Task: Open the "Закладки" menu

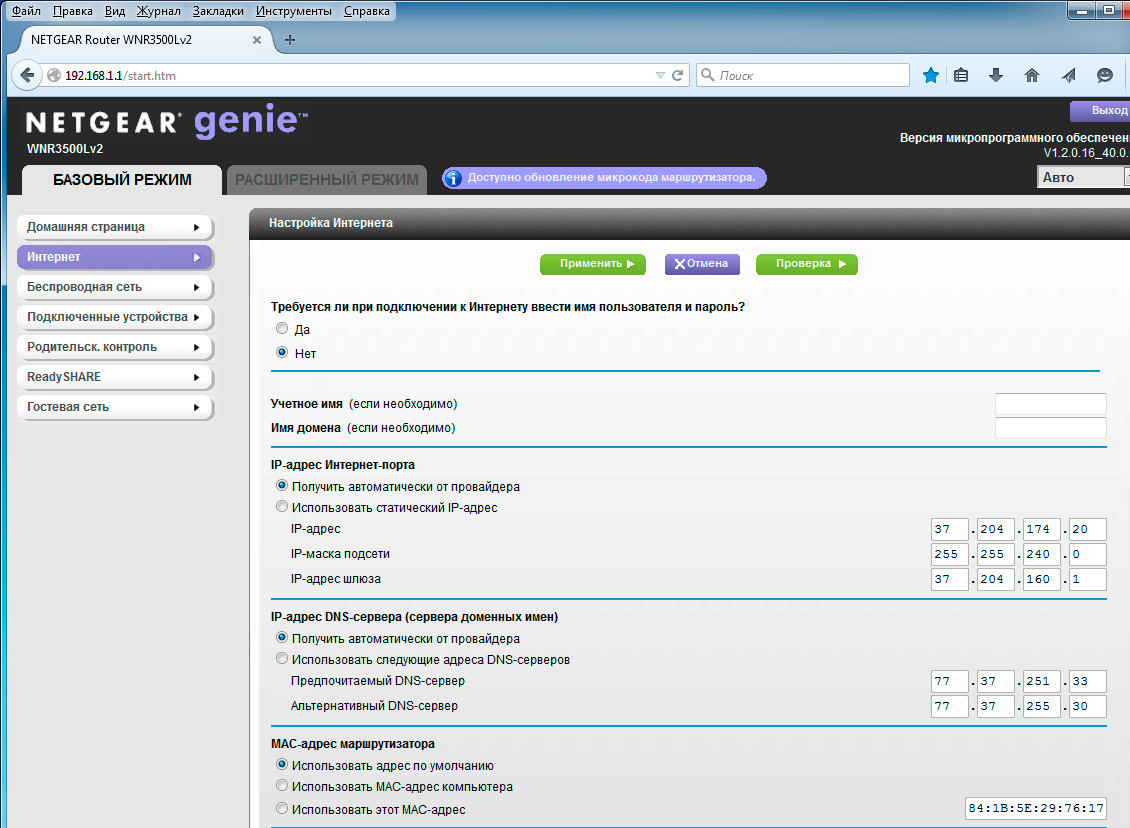Action: 217,11
